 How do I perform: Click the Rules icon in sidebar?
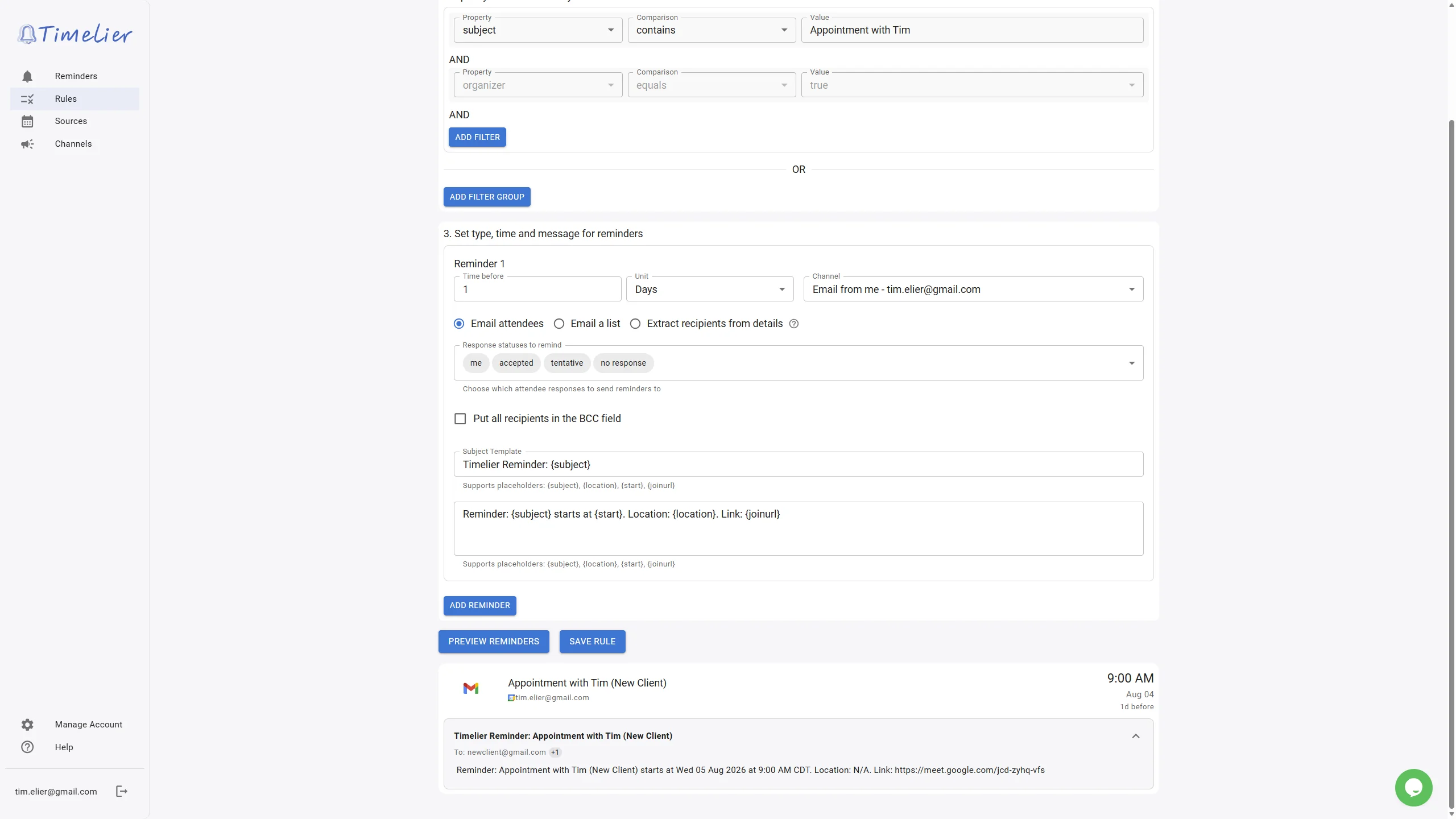click(x=27, y=99)
